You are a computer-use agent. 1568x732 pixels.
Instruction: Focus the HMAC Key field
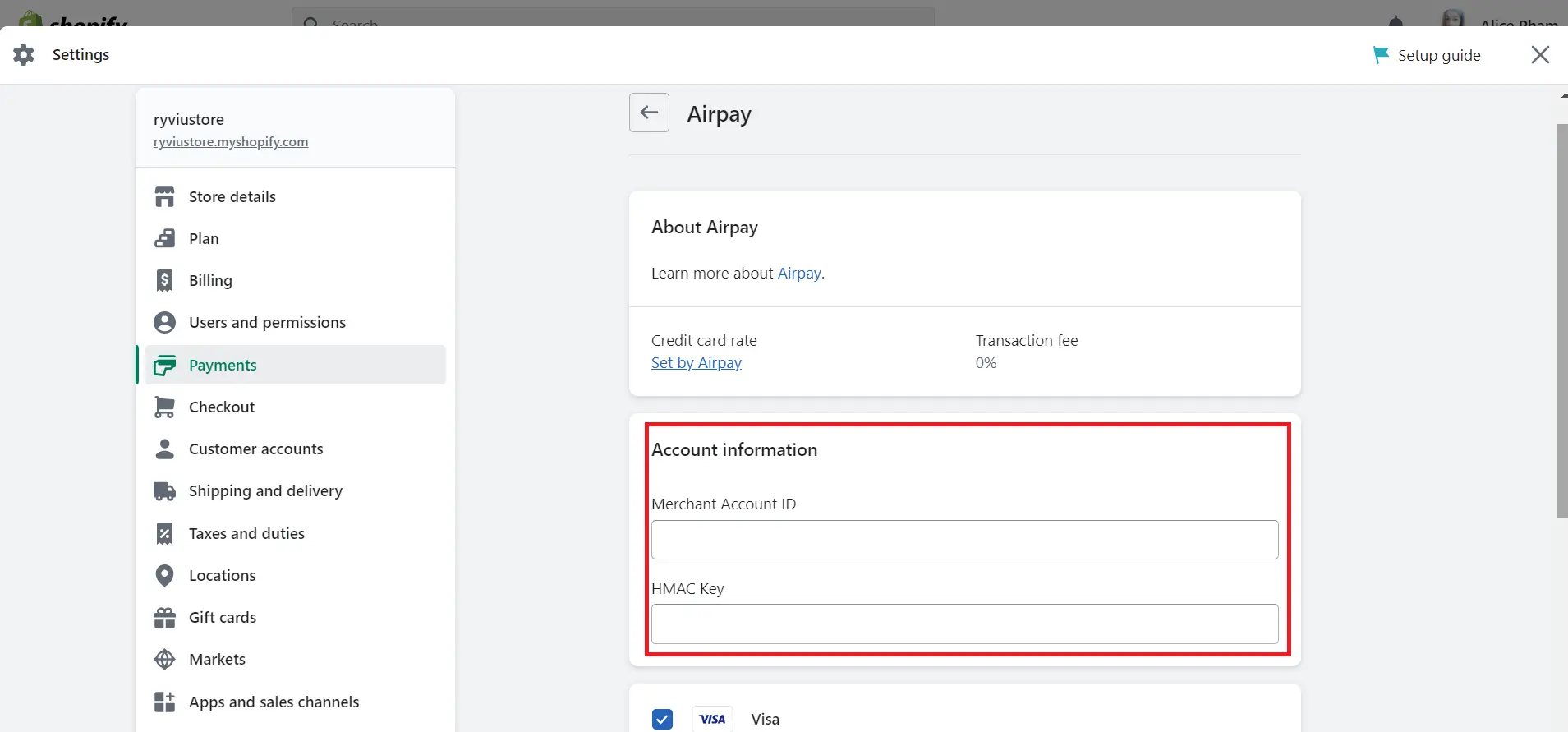click(964, 624)
